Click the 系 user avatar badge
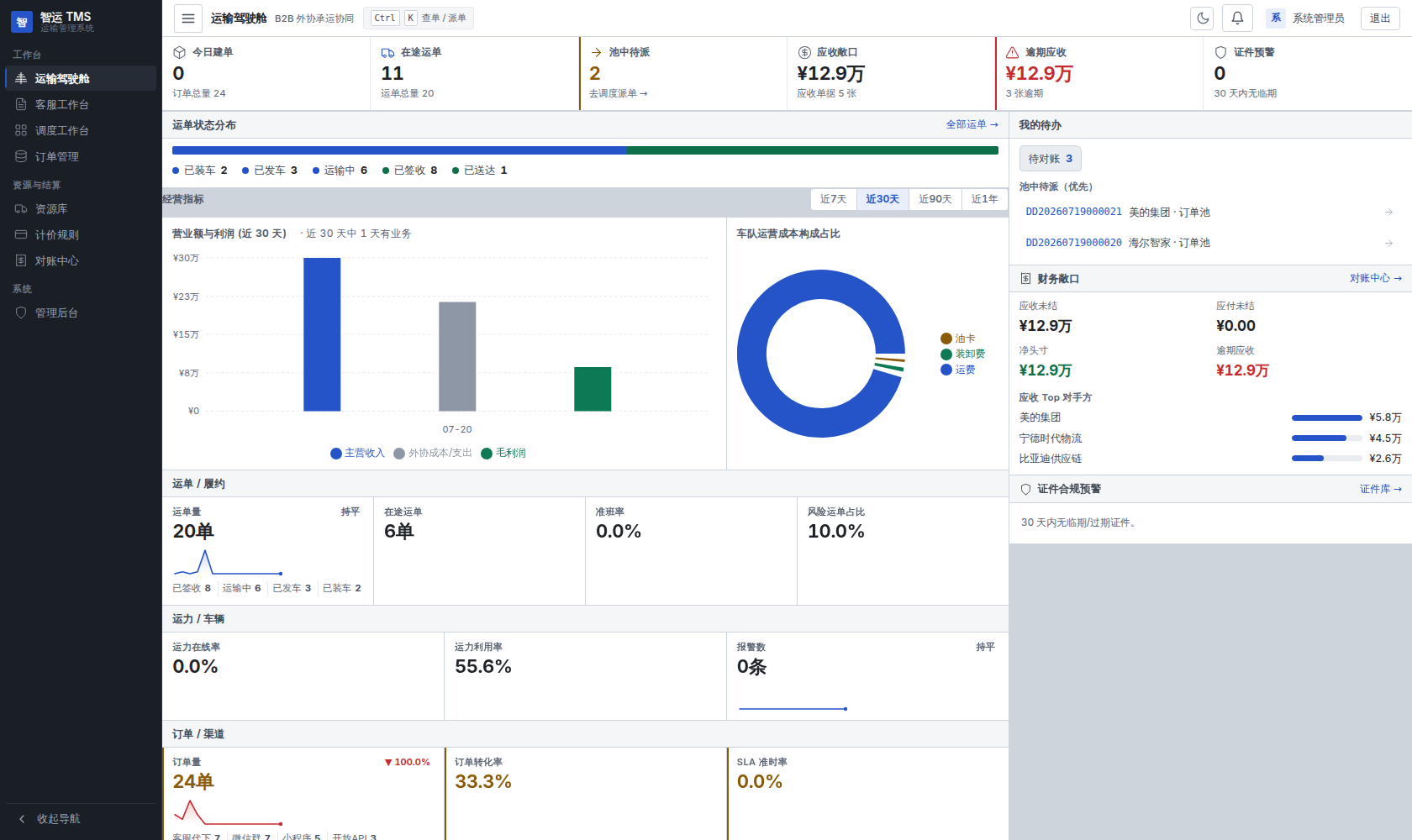 (x=1276, y=18)
